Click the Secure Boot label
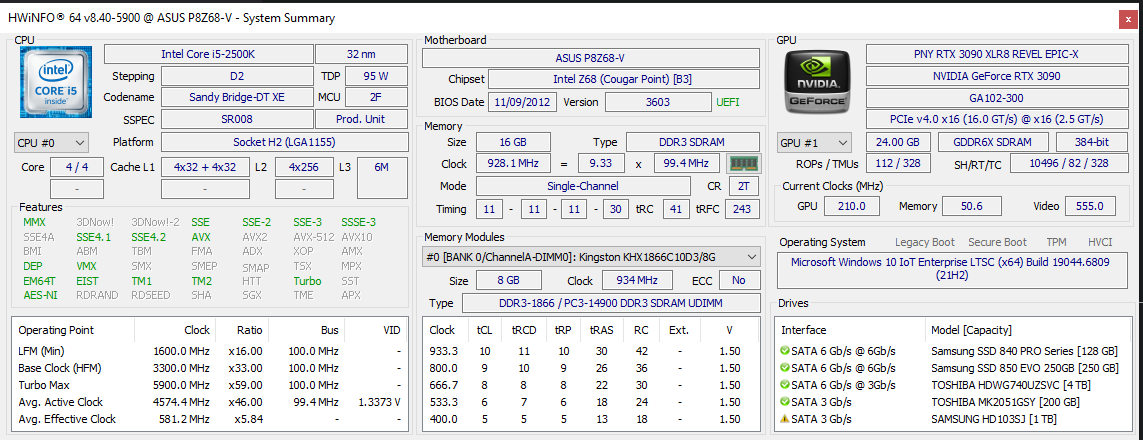 point(997,242)
